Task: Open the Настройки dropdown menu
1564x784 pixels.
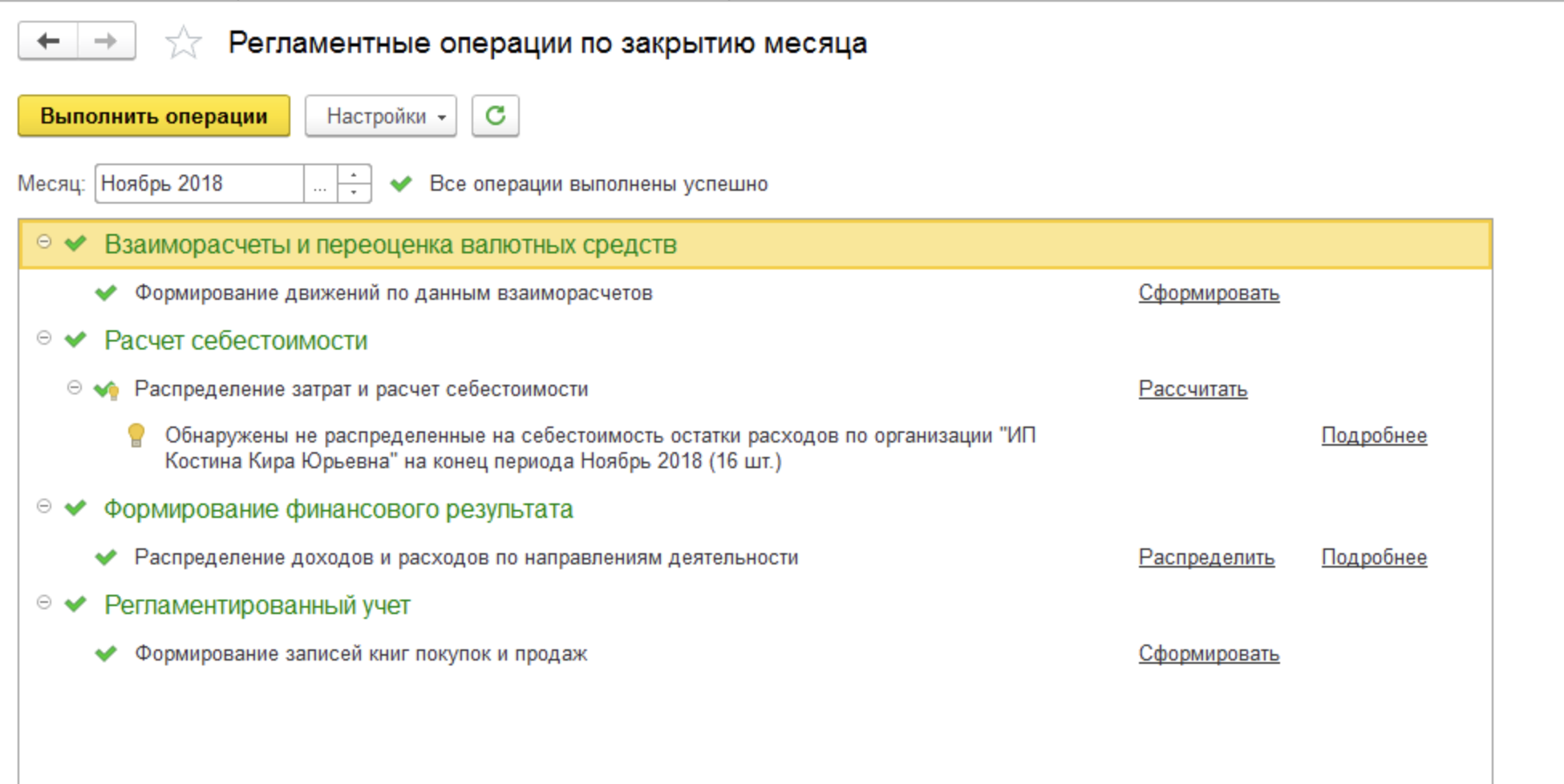Action: coord(381,116)
